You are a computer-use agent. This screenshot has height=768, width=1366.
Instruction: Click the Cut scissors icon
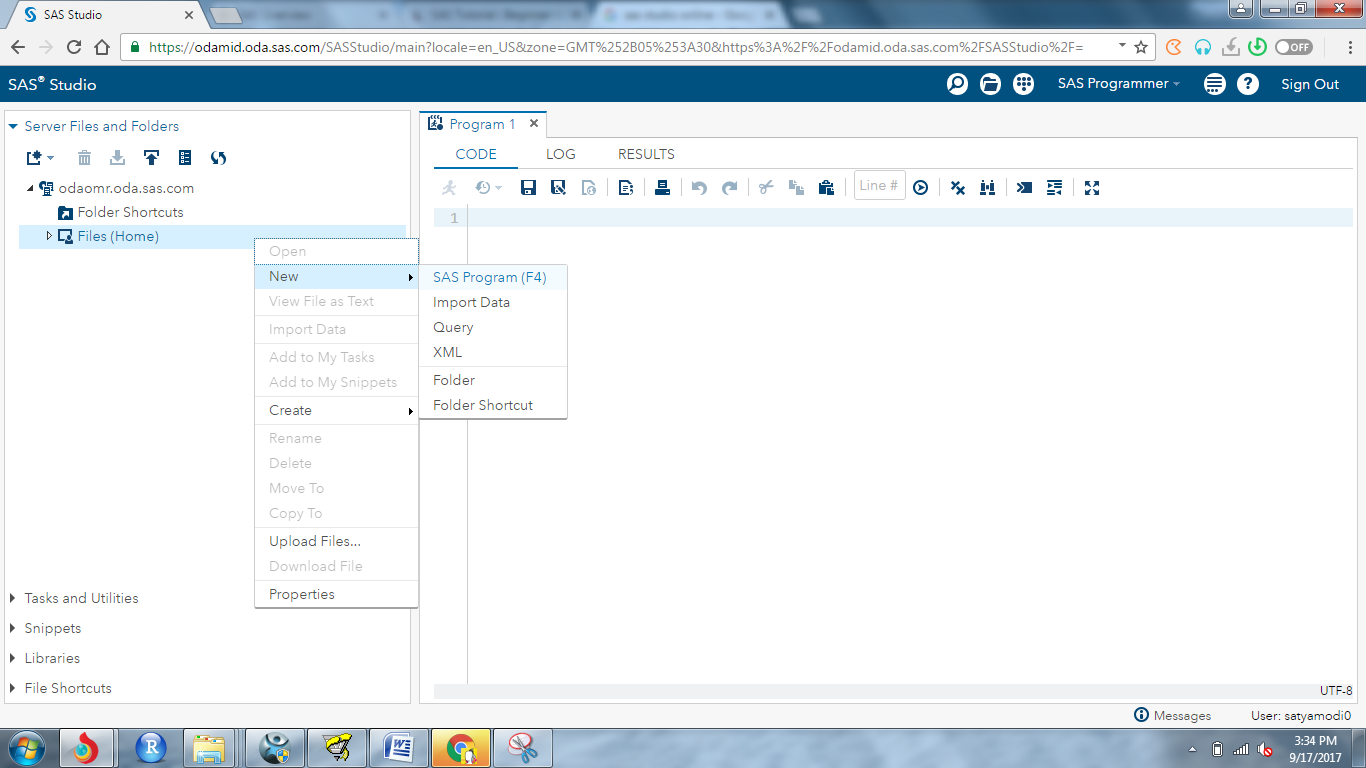(766, 187)
